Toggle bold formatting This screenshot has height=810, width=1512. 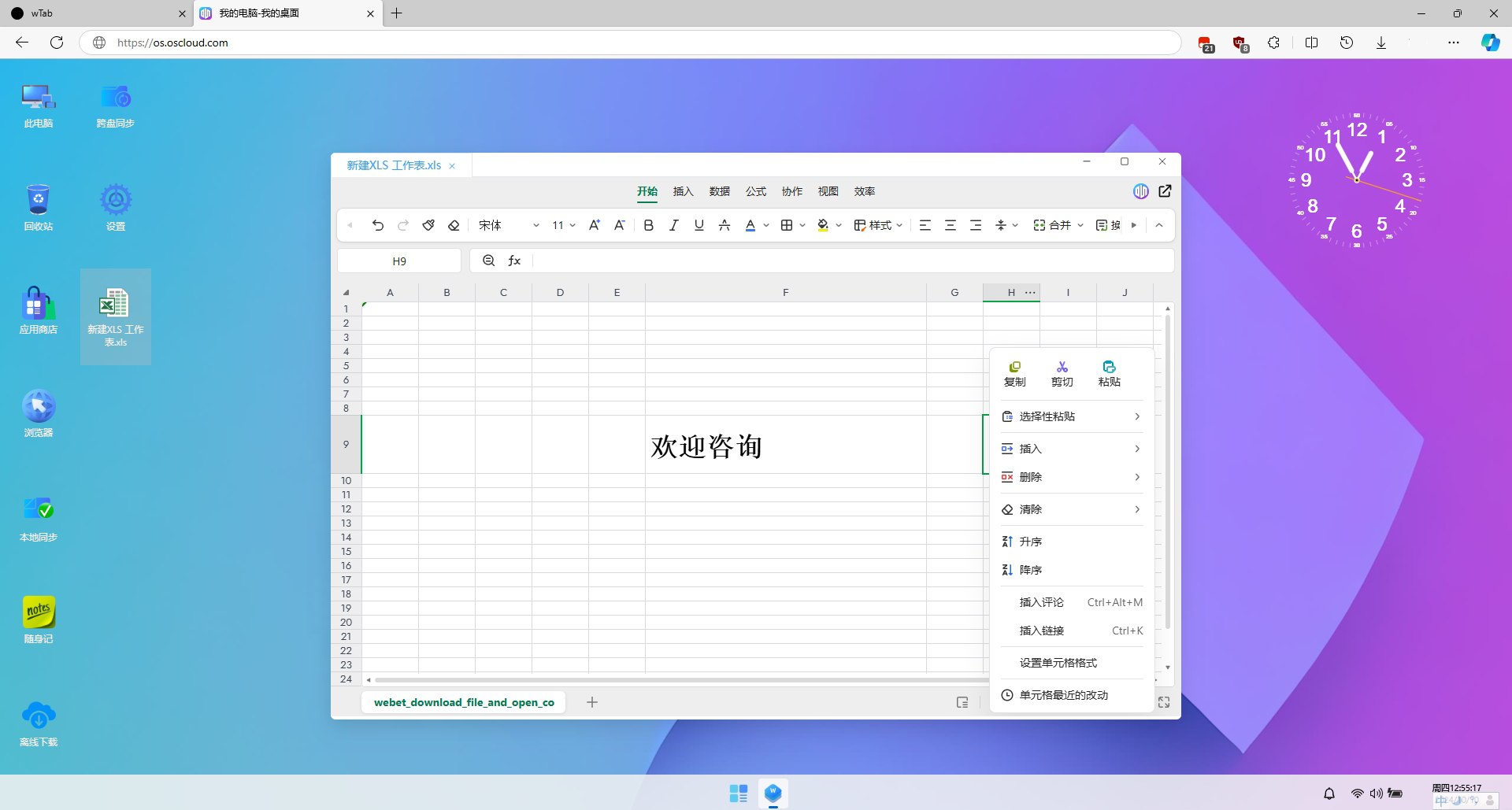649,225
